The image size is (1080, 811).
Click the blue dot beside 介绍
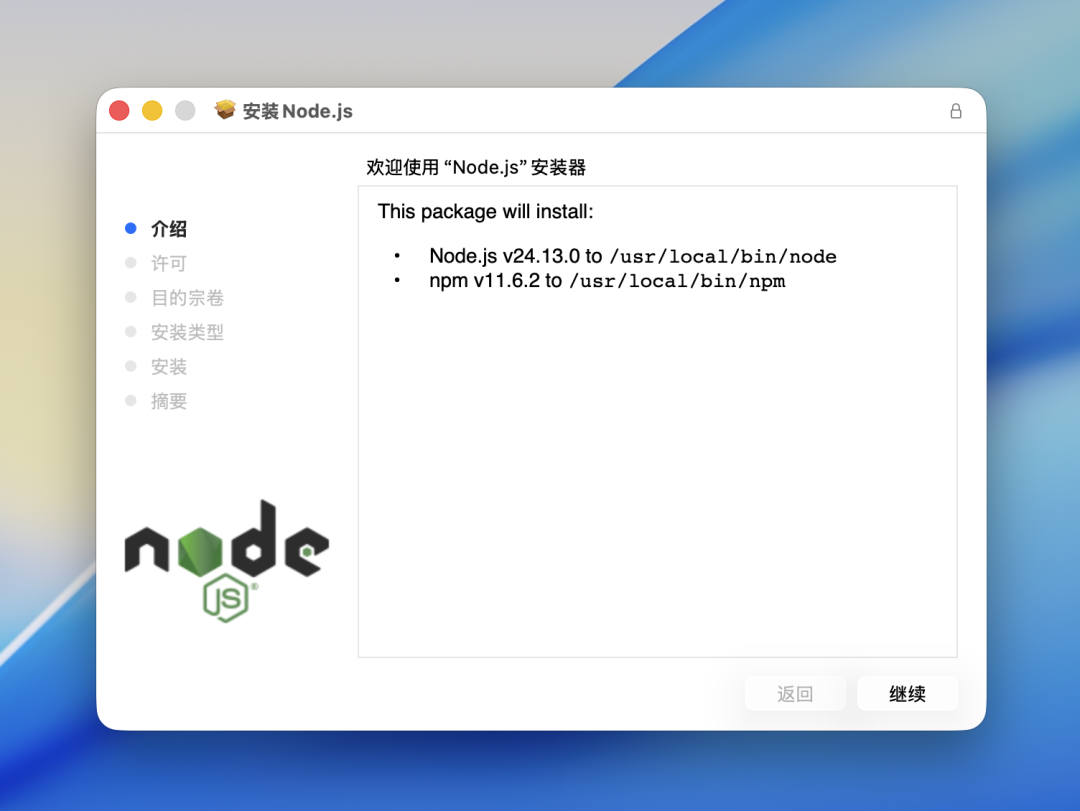pos(130,228)
